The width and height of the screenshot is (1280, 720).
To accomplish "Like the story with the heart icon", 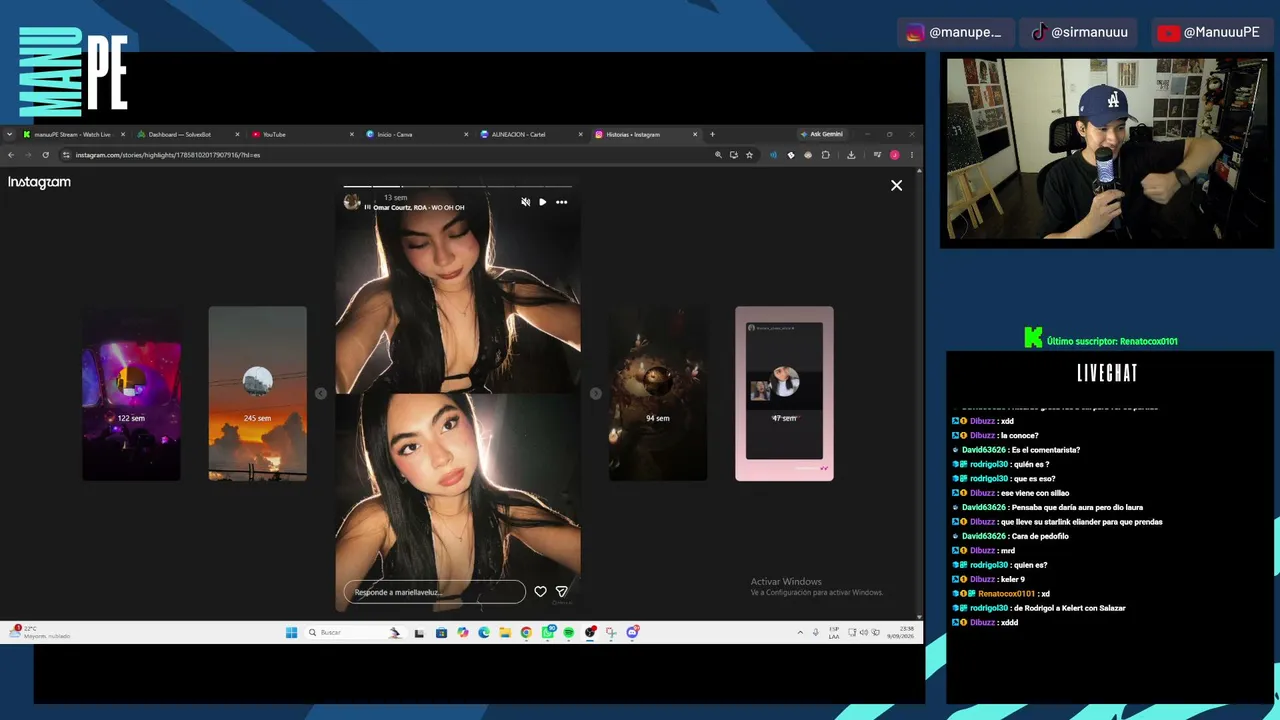I will (540, 592).
